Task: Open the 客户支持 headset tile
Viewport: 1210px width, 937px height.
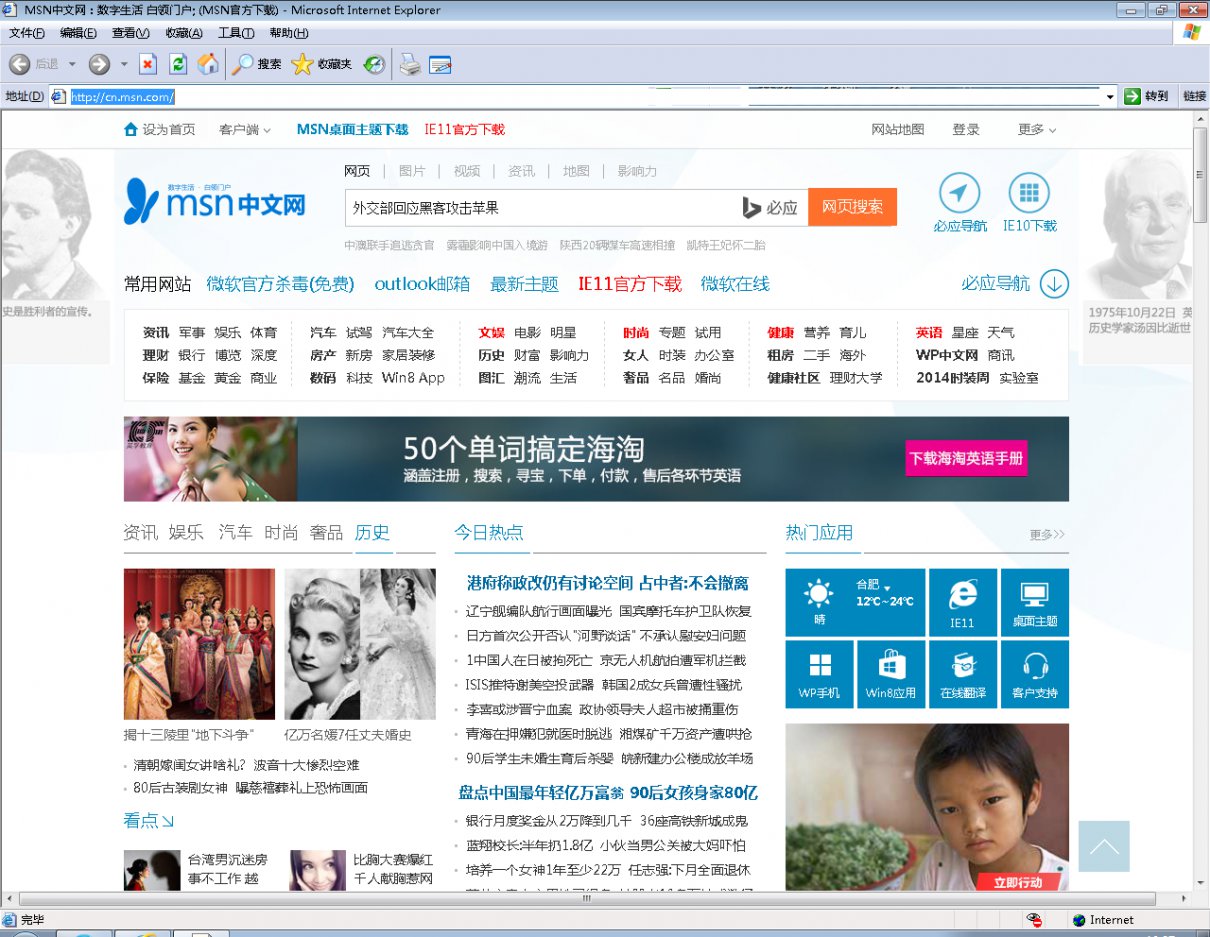Action: 1034,674
